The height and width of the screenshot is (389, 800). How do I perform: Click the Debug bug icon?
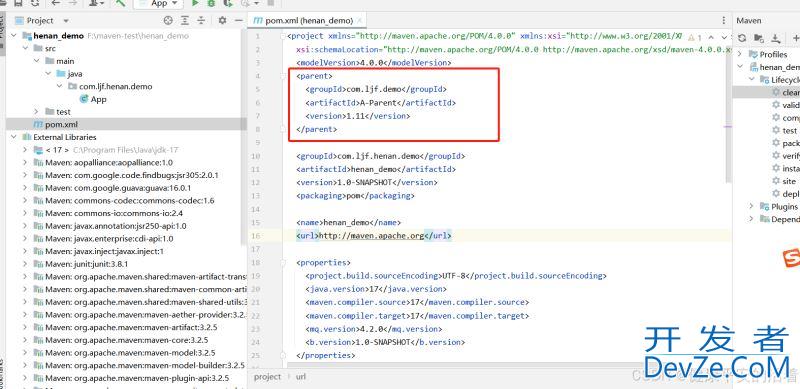211,3
